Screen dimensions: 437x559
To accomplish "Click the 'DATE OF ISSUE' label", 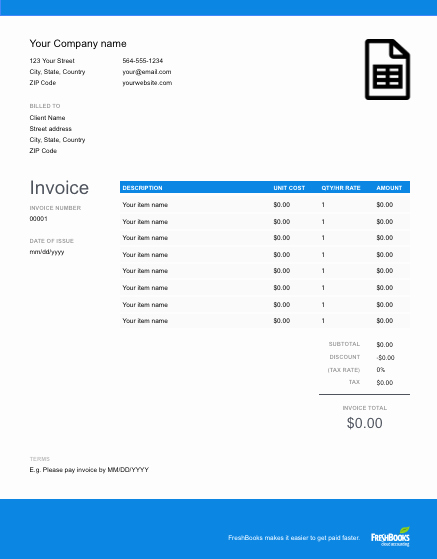I will coord(52,241).
